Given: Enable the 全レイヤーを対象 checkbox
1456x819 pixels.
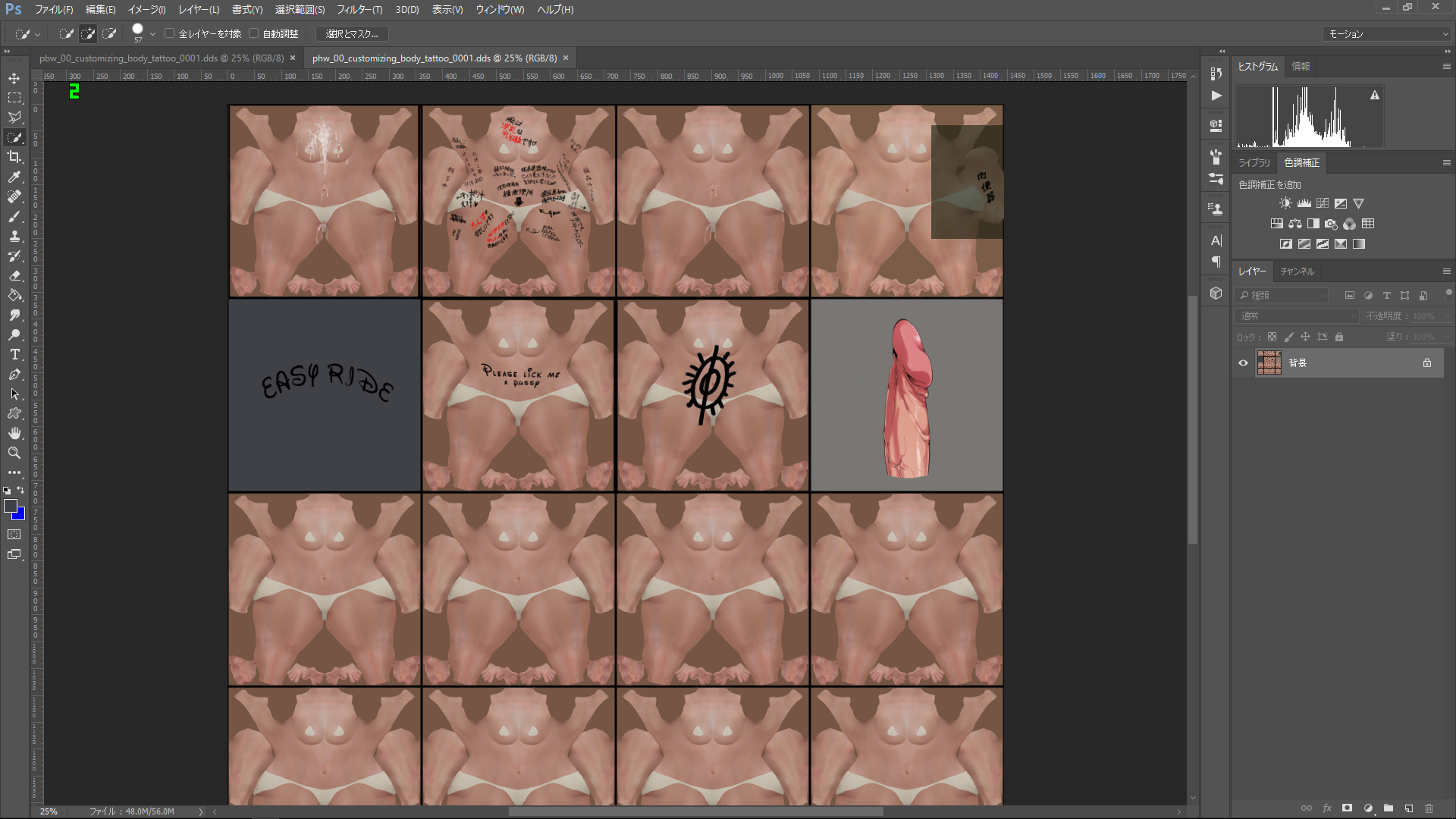Looking at the screenshot, I should tap(170, 33).
